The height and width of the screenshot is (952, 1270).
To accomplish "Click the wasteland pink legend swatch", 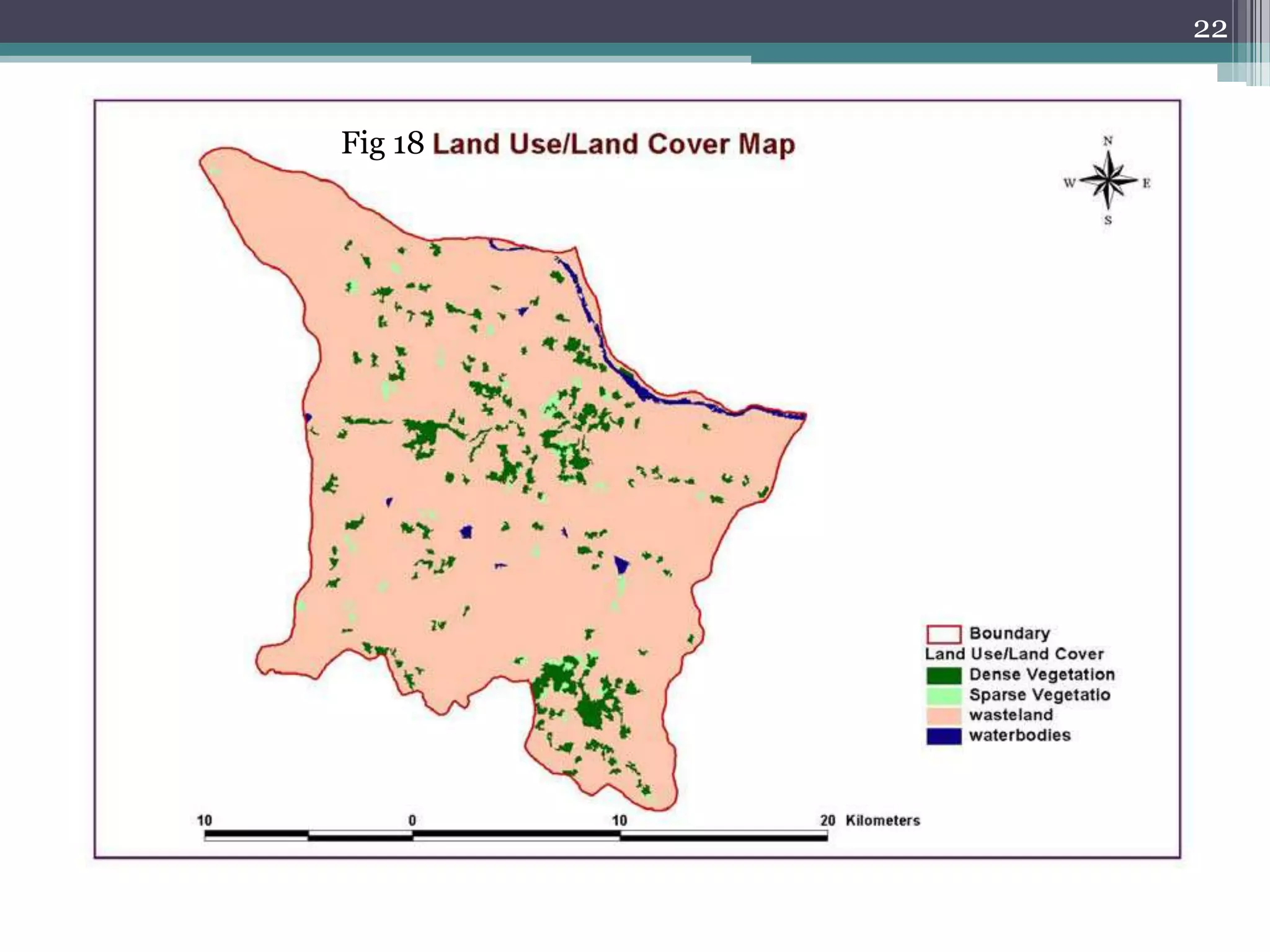I will coord(943,716).
